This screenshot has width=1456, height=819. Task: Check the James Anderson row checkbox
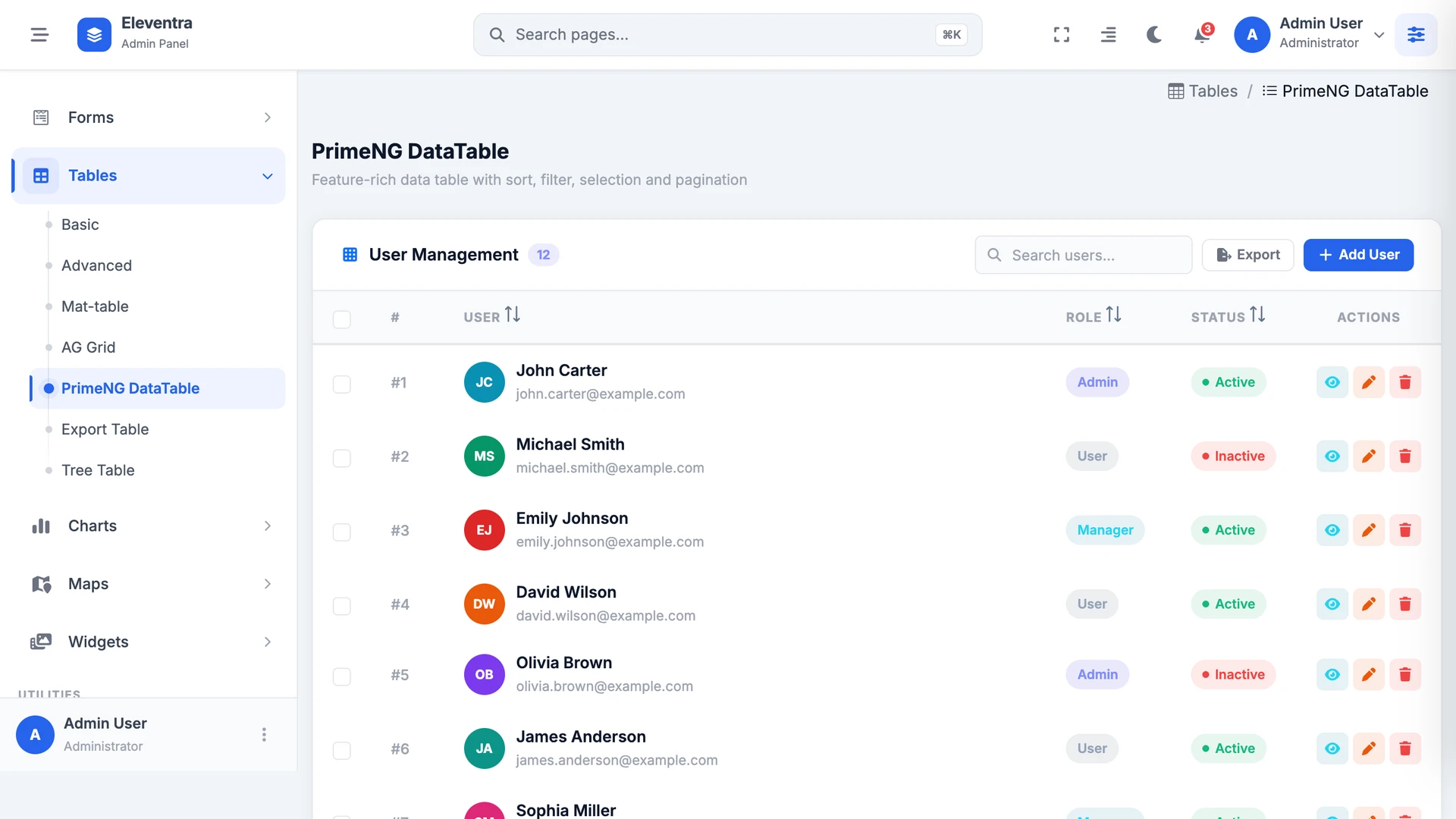pyautogui.click(x=342, y=751)
